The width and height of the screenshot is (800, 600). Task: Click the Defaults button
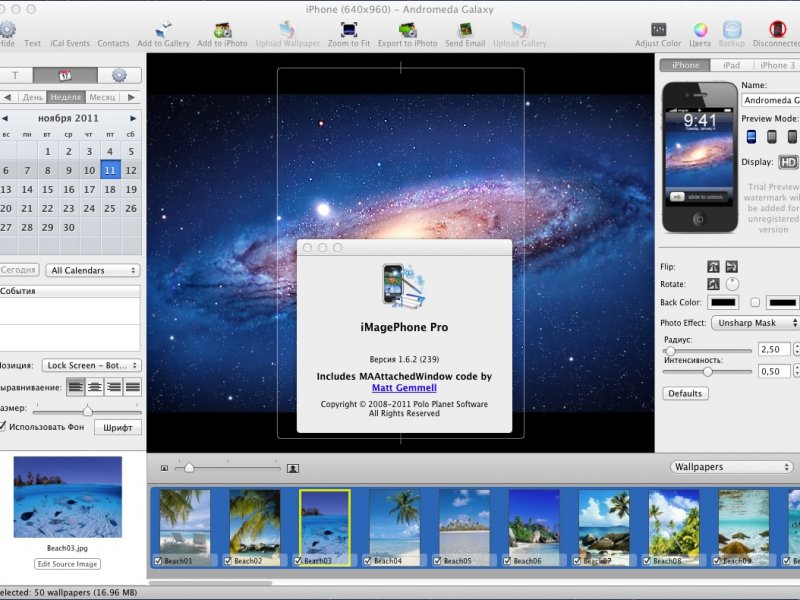coord(685,393)
